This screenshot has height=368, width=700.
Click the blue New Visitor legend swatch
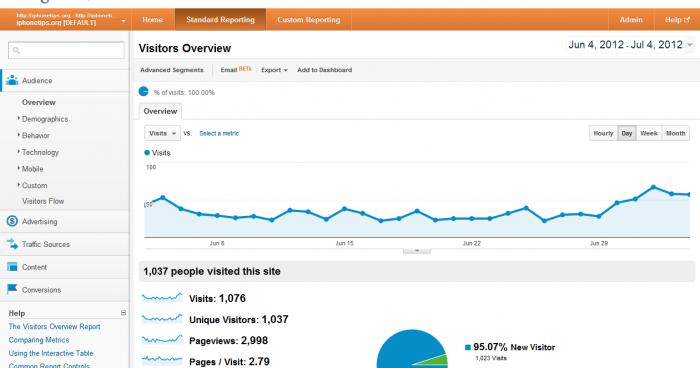tap(468, 347)
